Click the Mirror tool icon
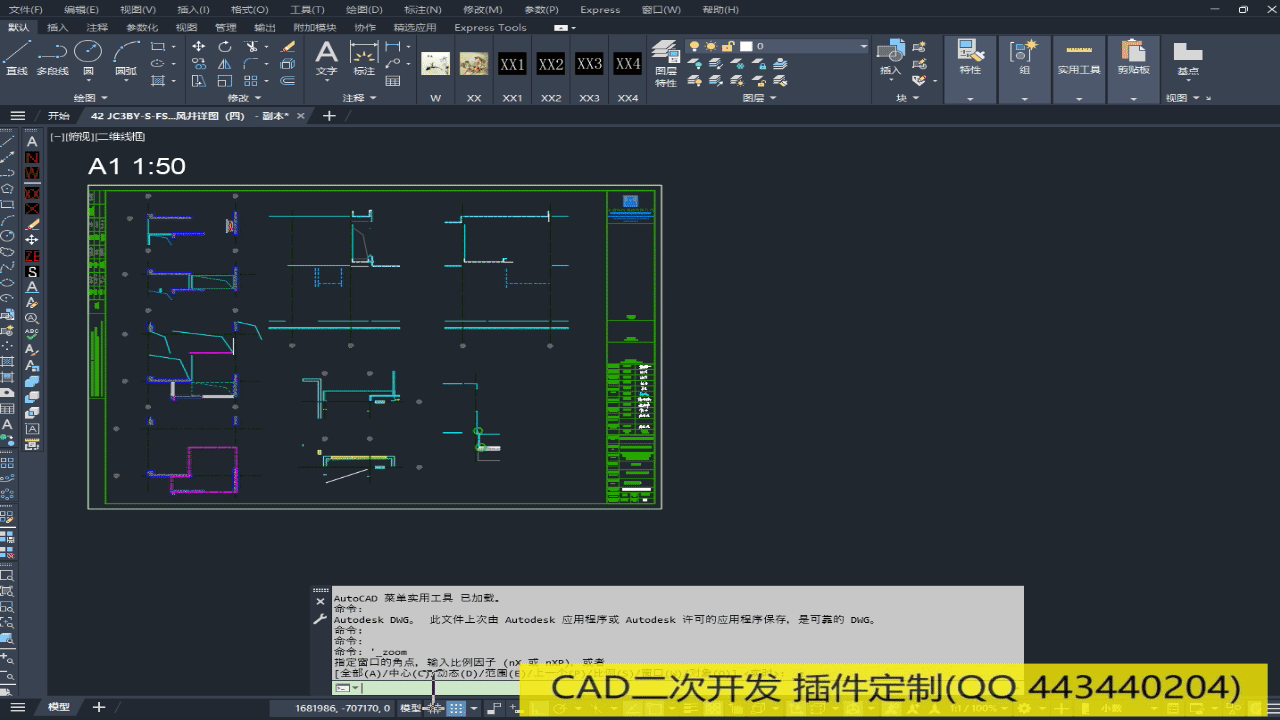The height and width of the screenshot is (720, 1280). 225,64
